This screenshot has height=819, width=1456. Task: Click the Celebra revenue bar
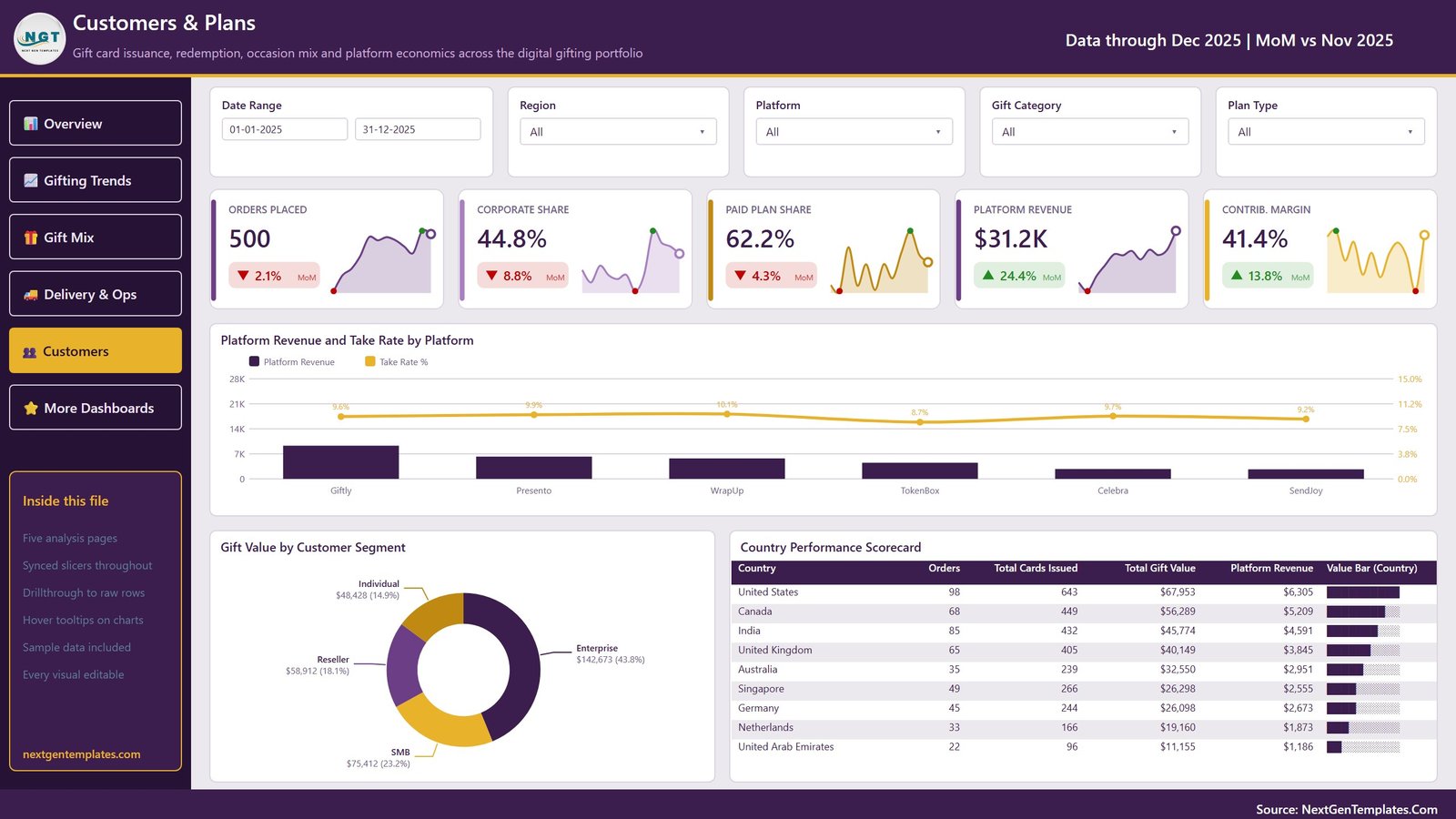point(1112,474)
